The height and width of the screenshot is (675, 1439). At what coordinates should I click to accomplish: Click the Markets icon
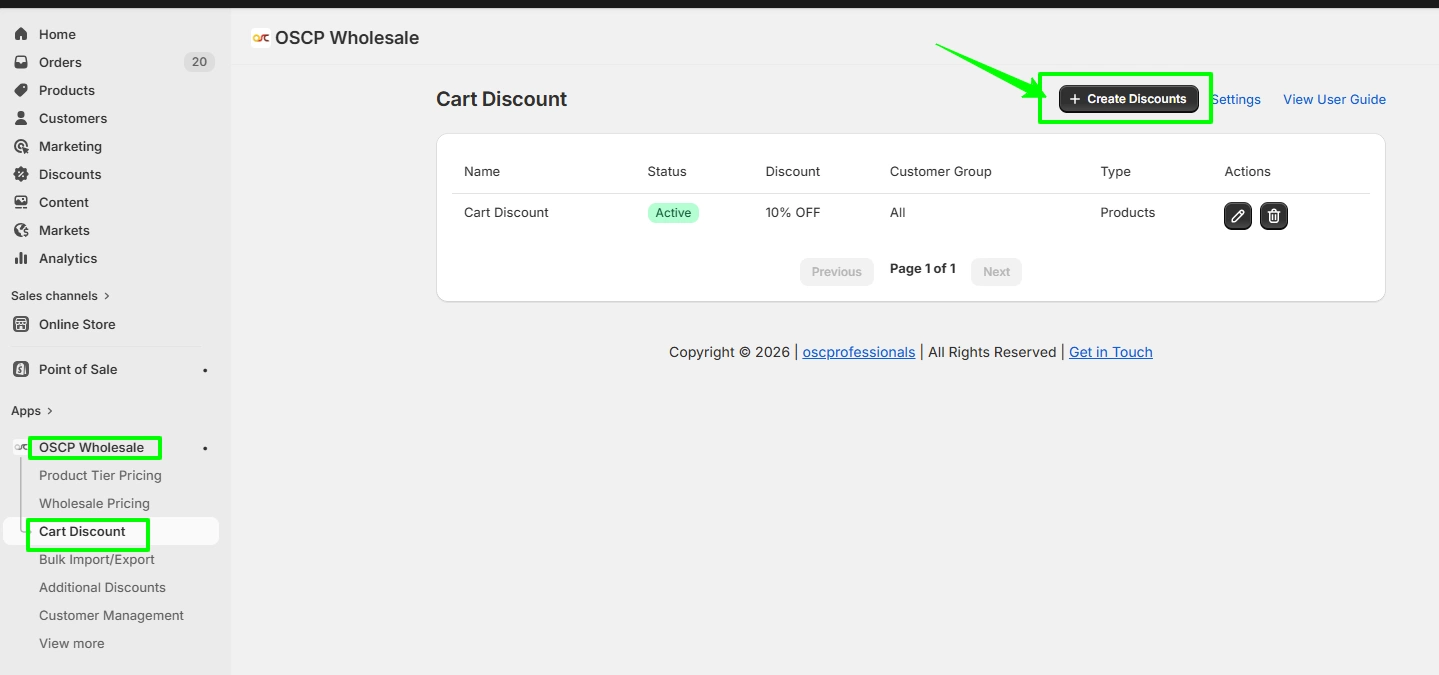click(x=20, y=230)
